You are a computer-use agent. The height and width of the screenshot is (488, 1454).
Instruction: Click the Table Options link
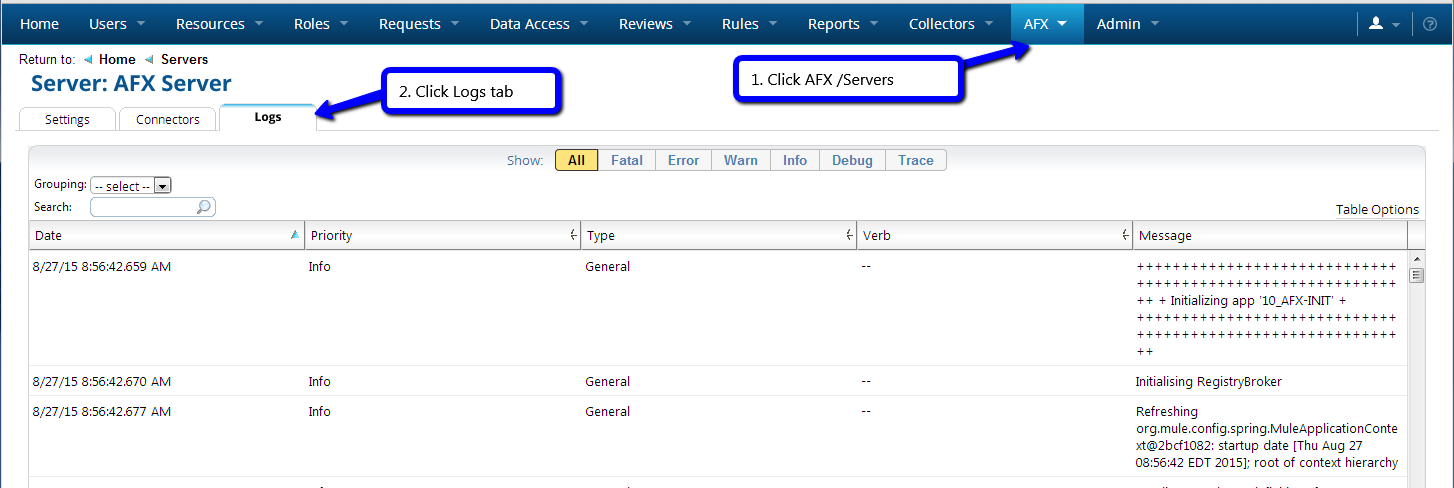click(1377, 210)
